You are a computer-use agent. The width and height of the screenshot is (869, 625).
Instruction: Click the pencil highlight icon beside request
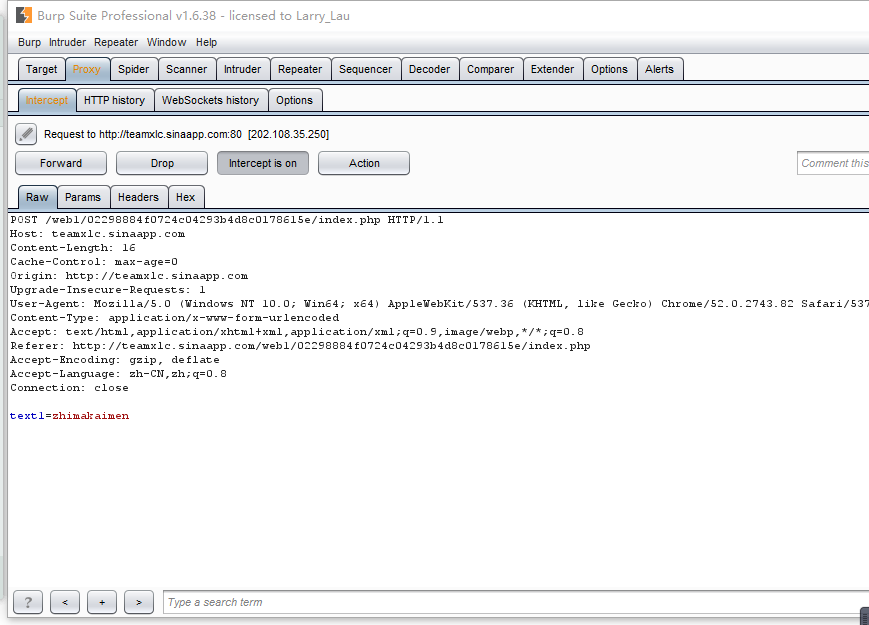click(x=26, y=134)
